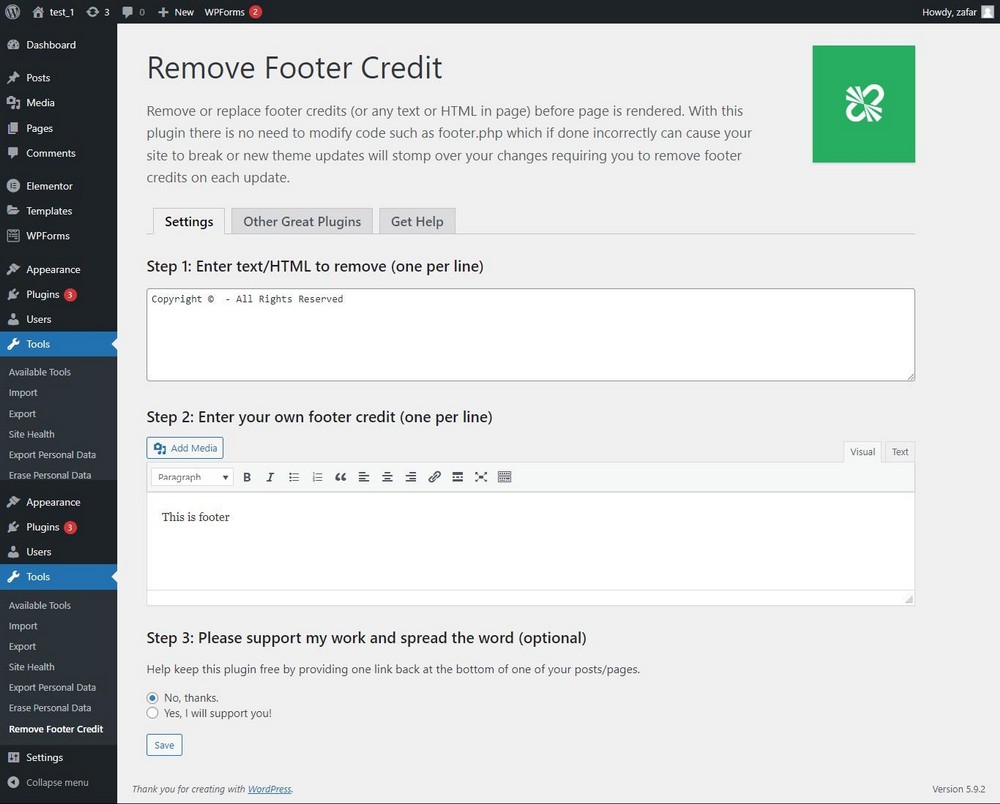This screenshot has height=804, width=1000.
Task: Center-align the footer text
Action: click(x=387, y=477)
